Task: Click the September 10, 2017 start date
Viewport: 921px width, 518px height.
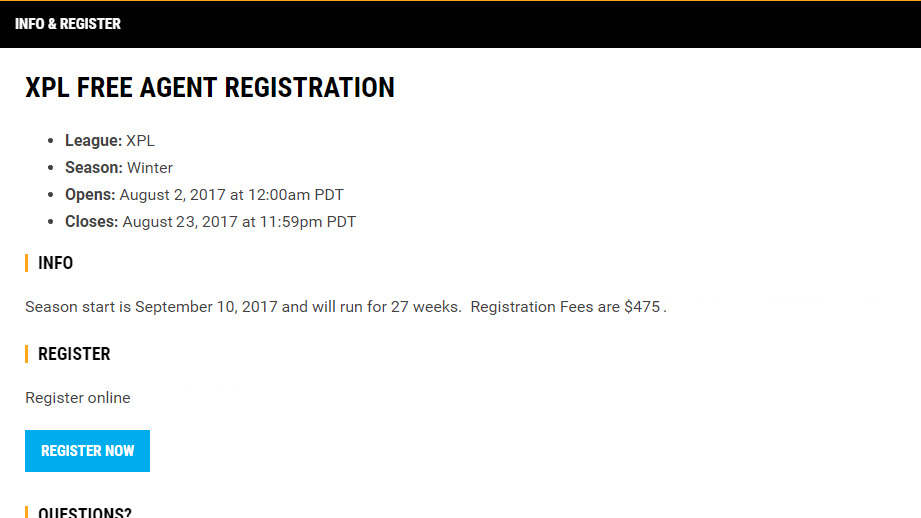Action: coord(206,307)
